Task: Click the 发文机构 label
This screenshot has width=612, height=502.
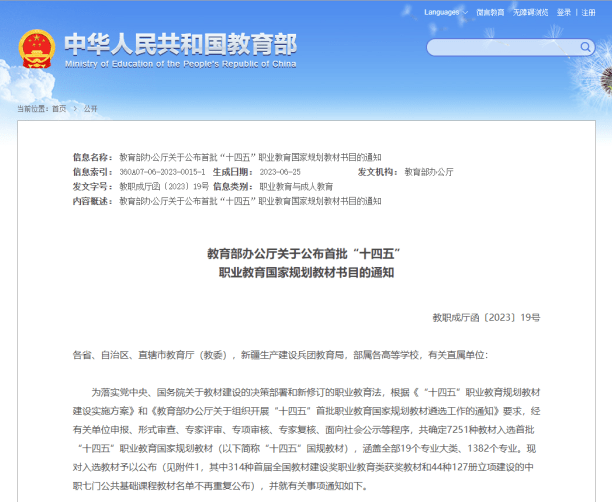Action: tap(378, 172)
